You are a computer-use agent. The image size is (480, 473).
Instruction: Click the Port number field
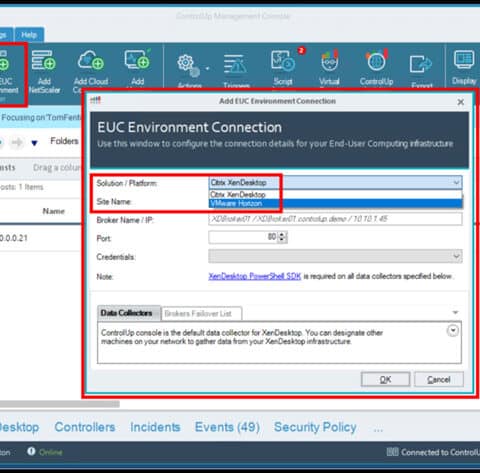click(x=243, y=237)
